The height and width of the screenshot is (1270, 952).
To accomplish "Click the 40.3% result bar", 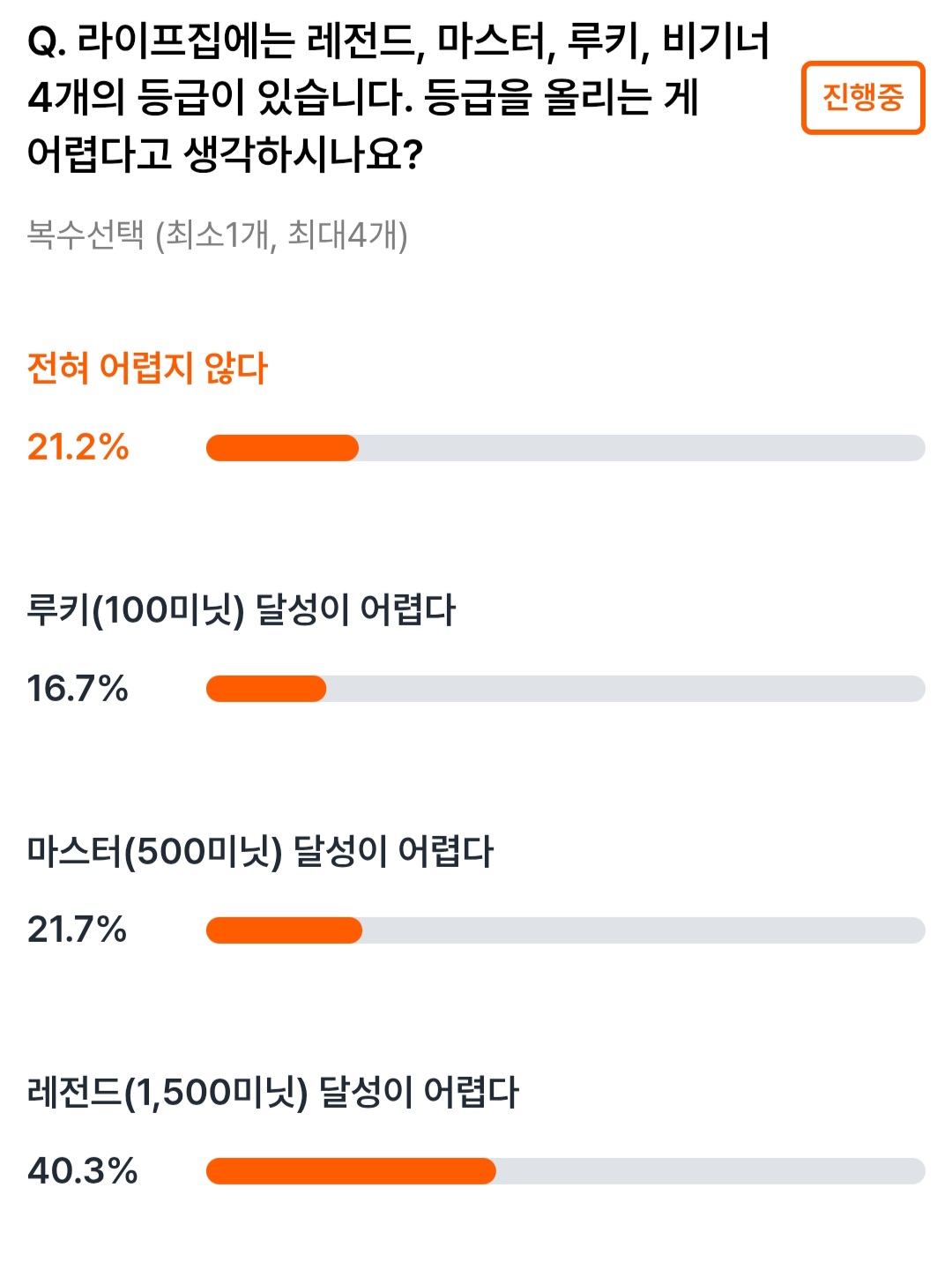I will (x=566, y=1171).
